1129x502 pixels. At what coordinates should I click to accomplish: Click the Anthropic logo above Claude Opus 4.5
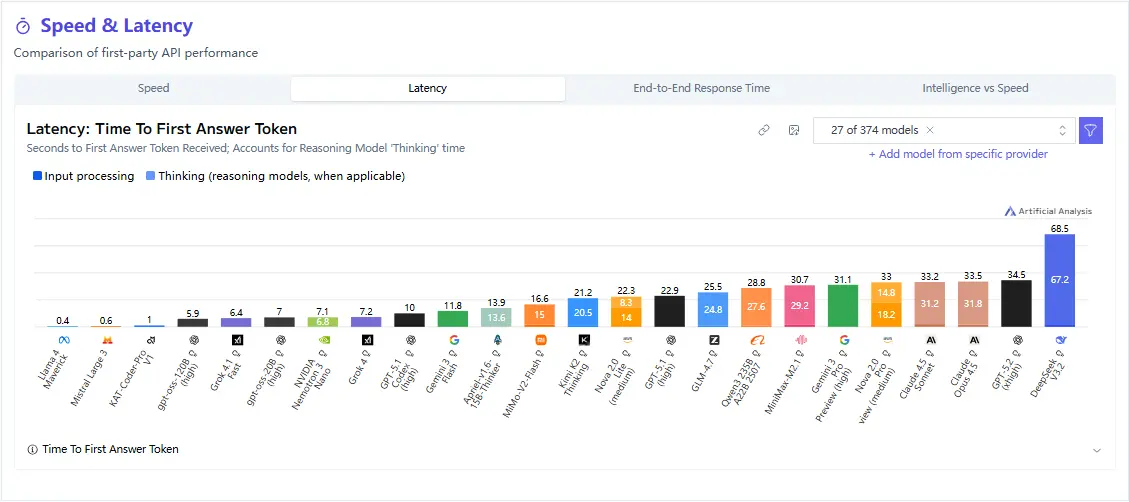coord(973,339)
